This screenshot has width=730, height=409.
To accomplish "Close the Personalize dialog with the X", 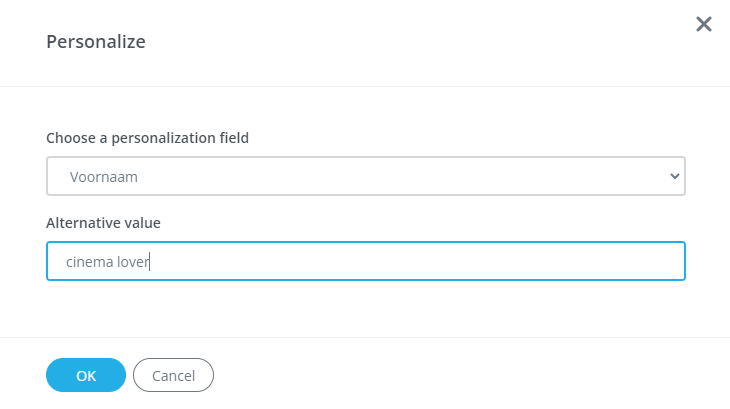I will pos(704,24).
